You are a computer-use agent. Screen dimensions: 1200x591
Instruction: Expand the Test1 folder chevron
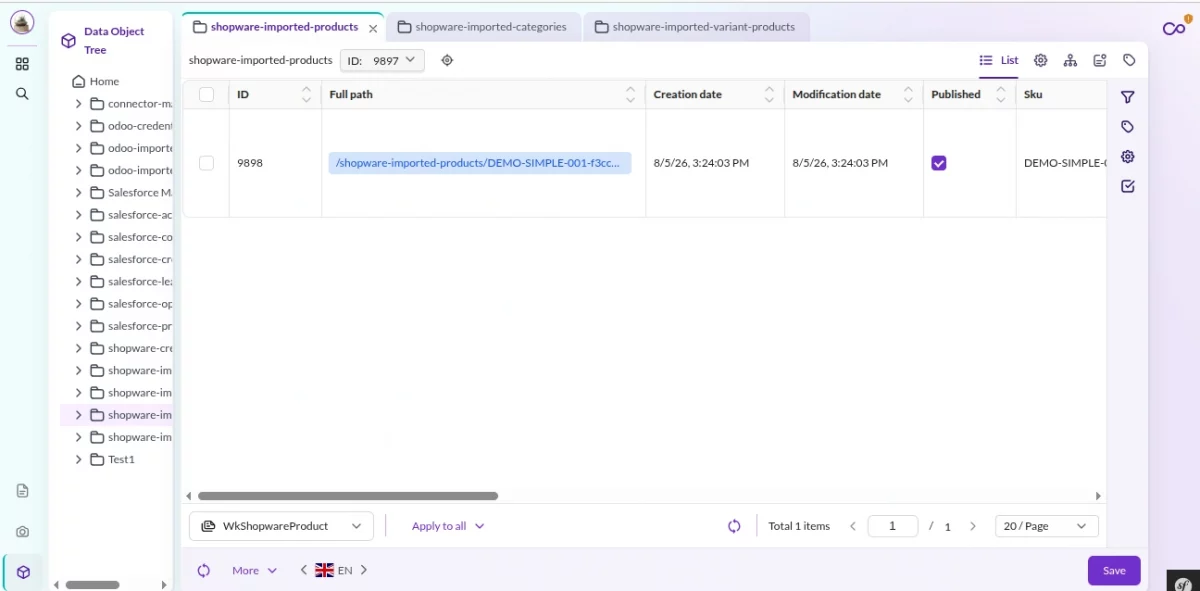79,459
